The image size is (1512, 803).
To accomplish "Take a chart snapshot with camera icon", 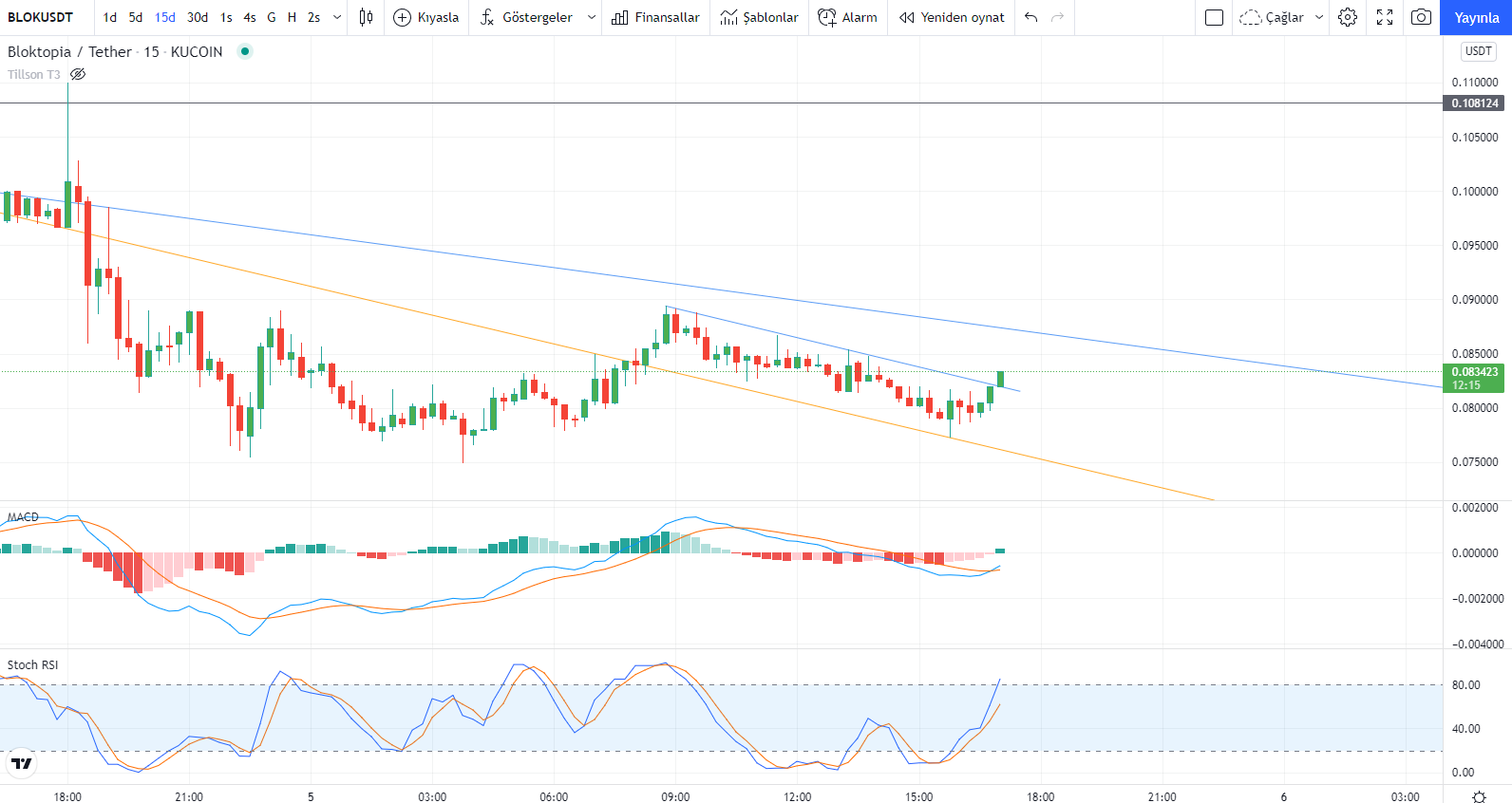I will [x=1421, y=17].
